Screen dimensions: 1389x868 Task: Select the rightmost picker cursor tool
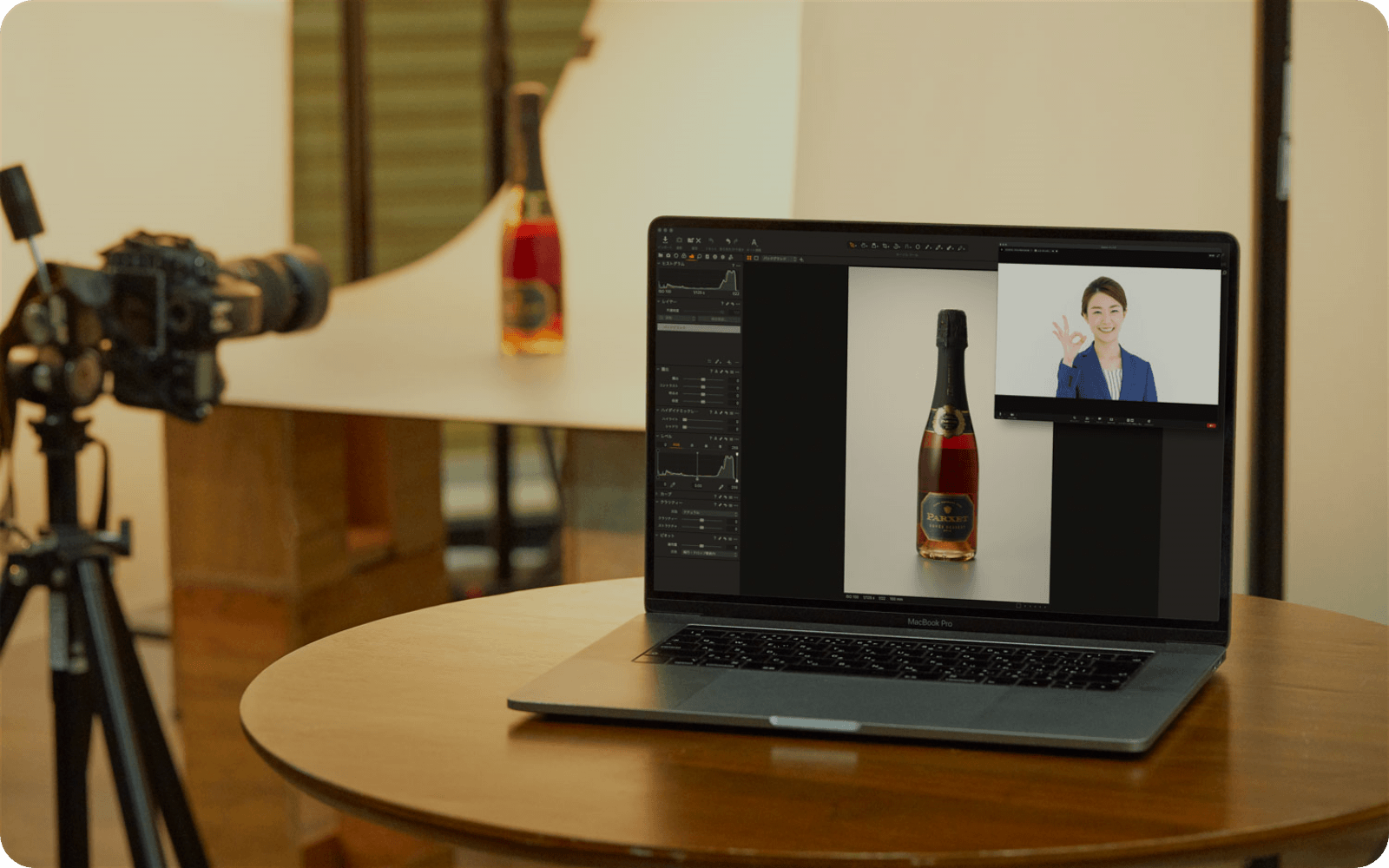click(960, 248)
